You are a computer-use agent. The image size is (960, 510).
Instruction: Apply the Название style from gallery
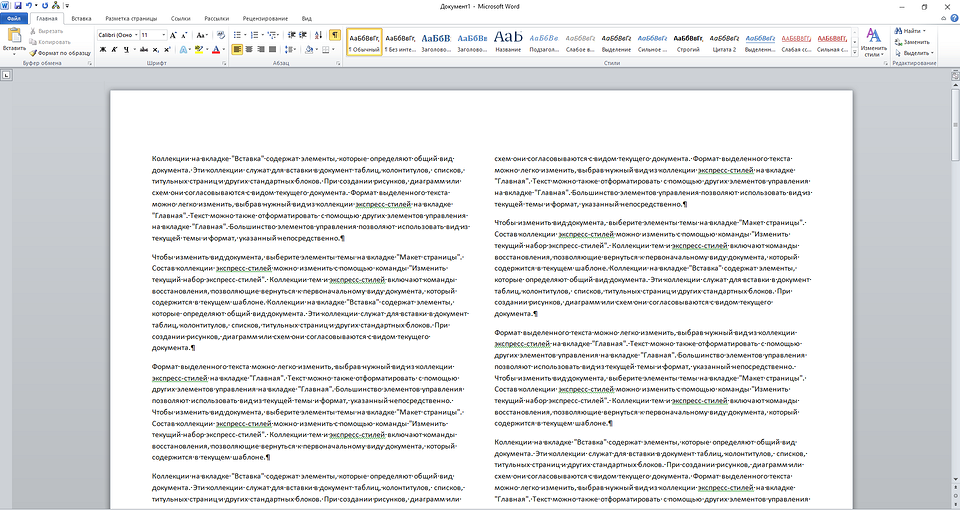click(x=508, y=40)
